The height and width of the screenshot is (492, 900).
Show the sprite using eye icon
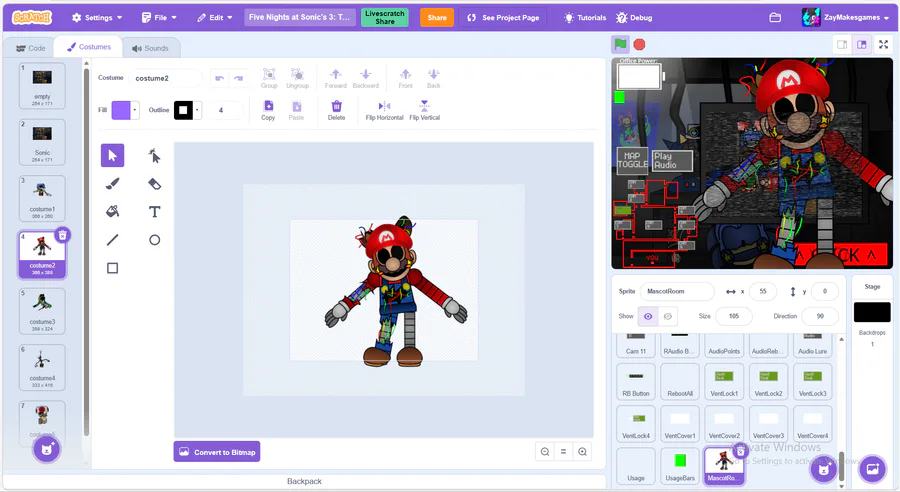pyautogui.click(x=648, y=316)
